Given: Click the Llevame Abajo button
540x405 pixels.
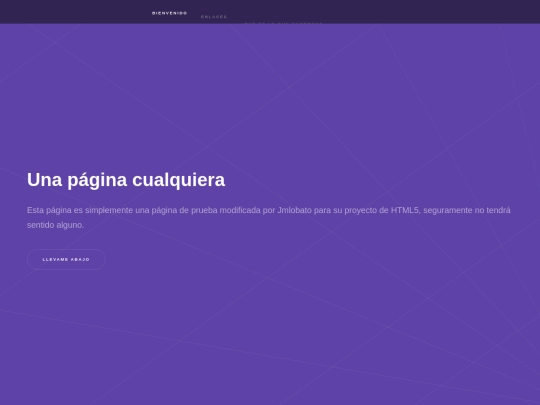Looking at the screenshot, I should tap(66, 259).
